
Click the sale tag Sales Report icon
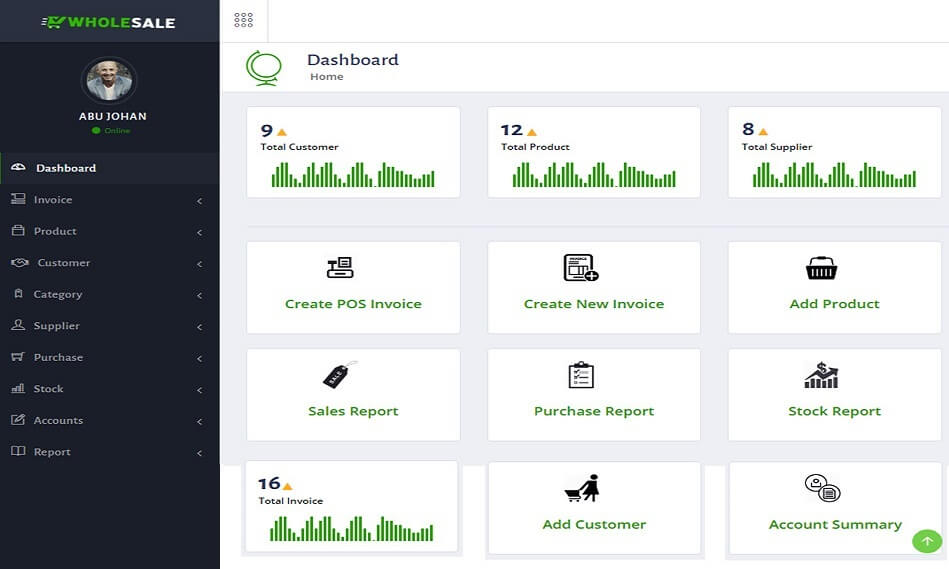click(340, 375)
